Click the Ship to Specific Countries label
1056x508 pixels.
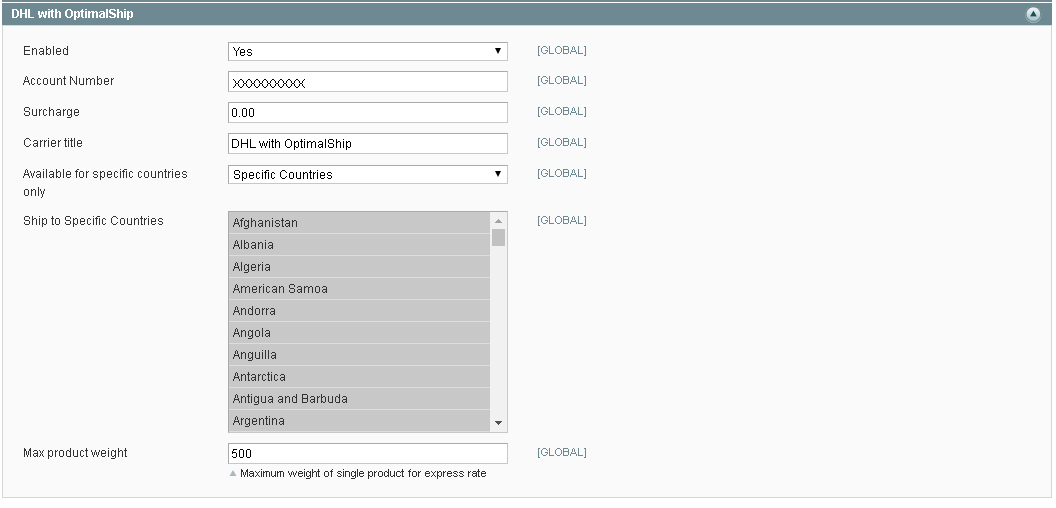click(x=93, y=221)
